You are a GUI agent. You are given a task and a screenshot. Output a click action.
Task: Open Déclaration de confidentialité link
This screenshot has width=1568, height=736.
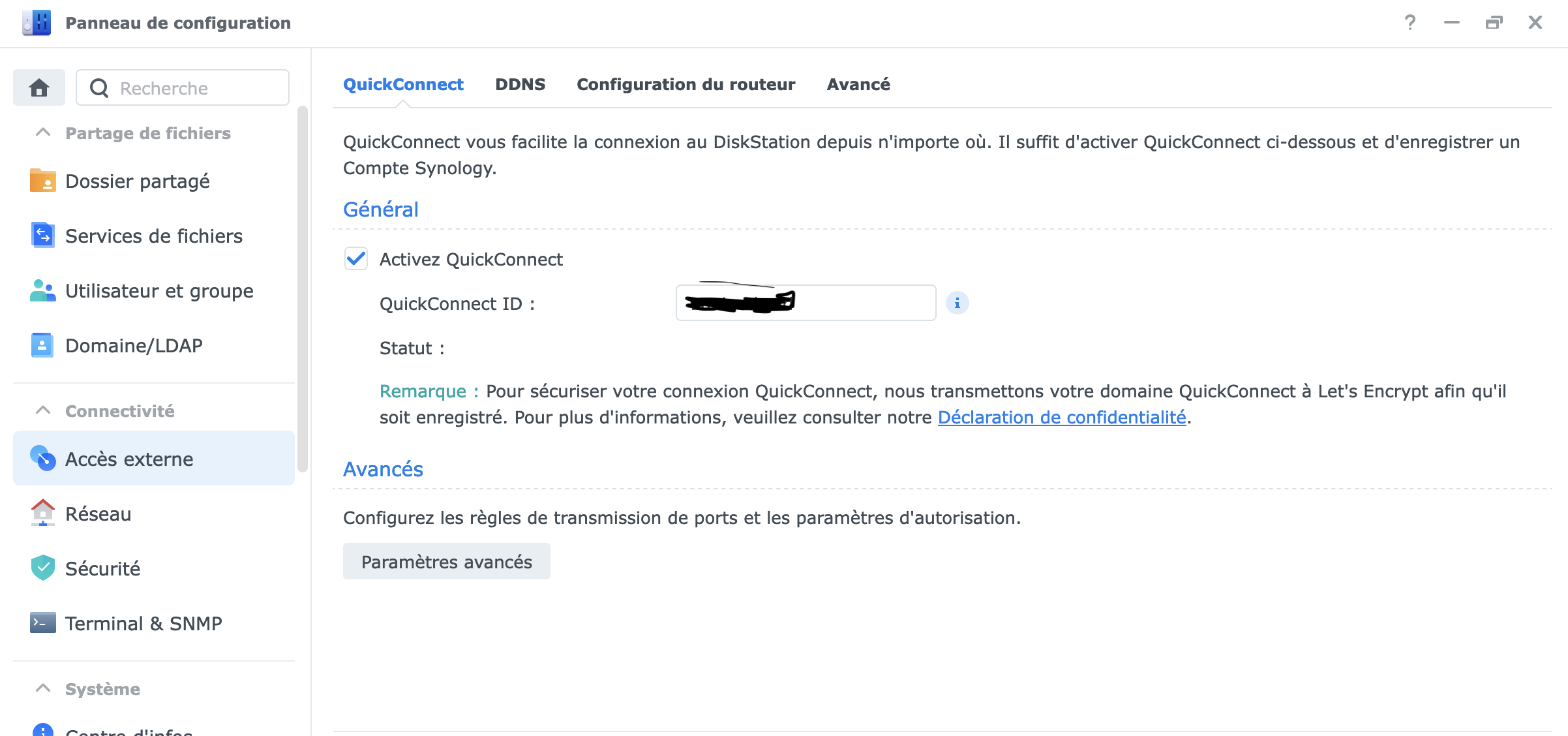(1061, 418)
